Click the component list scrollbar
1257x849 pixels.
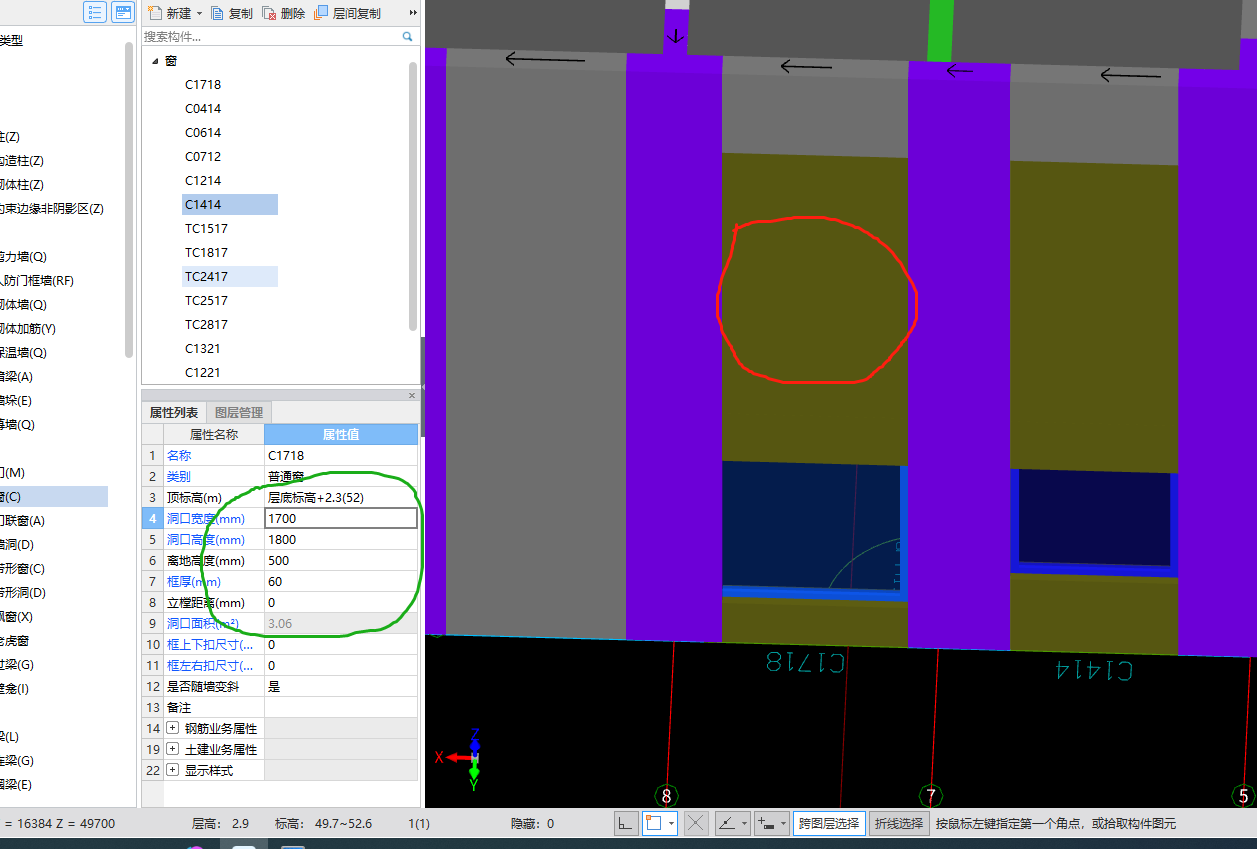coord(413,196)
